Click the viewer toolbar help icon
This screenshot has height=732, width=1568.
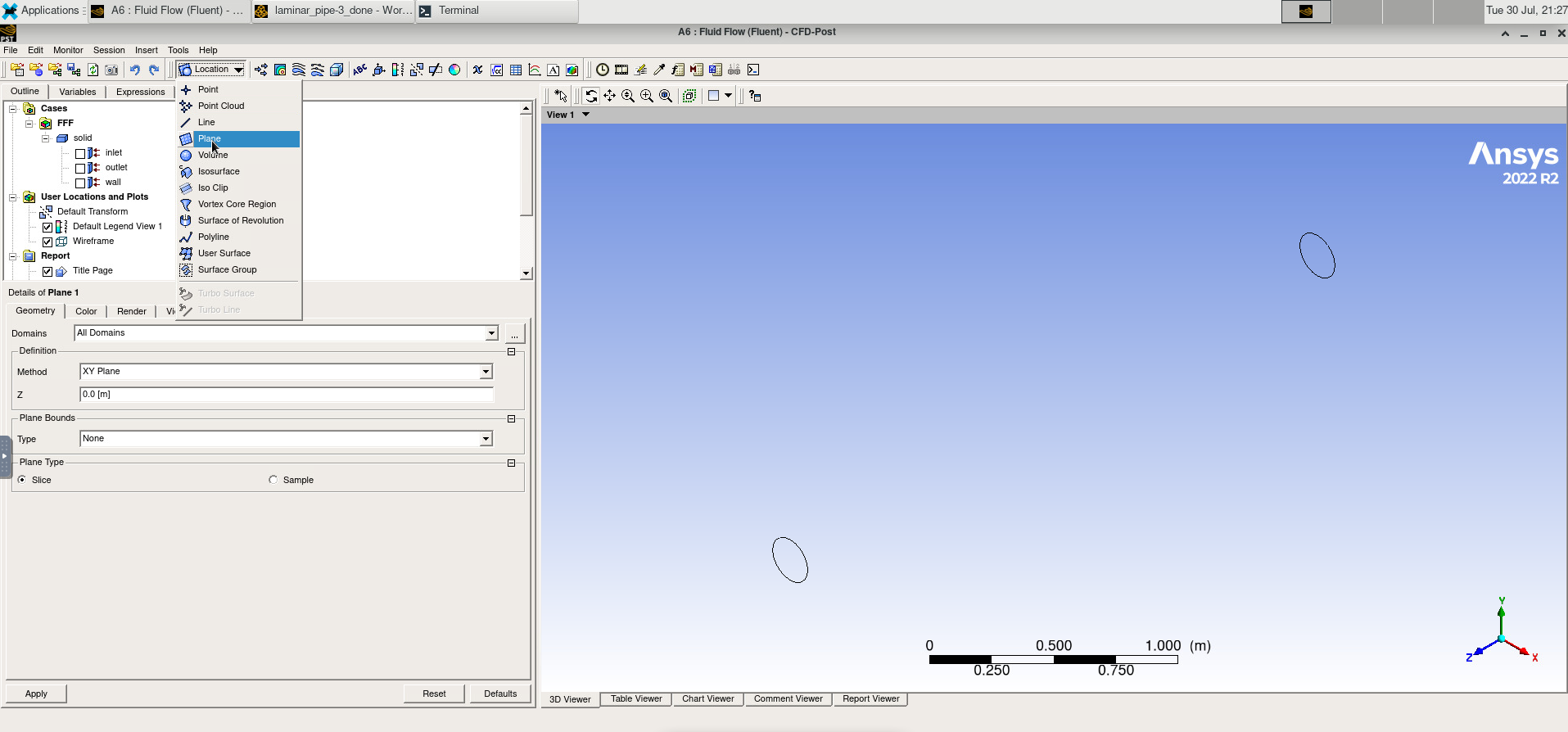755,96
